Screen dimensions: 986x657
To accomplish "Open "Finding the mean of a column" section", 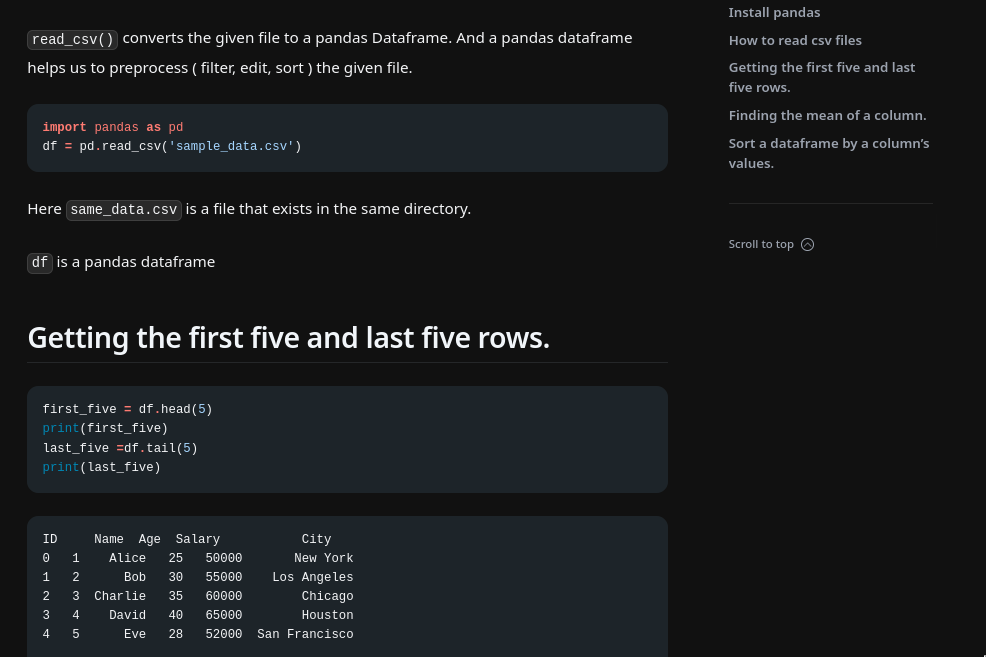I will pyautogui.click(x=827, y=115).
